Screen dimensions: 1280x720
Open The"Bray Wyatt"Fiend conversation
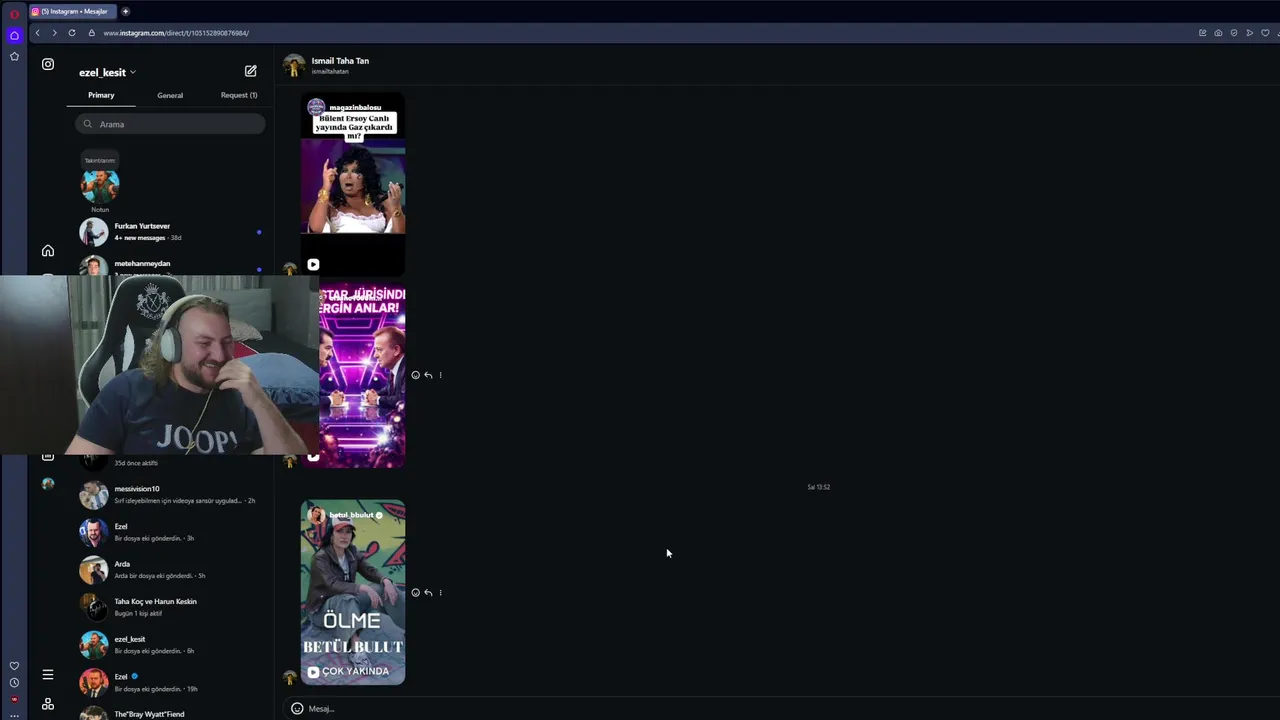[x=170, y=713]
